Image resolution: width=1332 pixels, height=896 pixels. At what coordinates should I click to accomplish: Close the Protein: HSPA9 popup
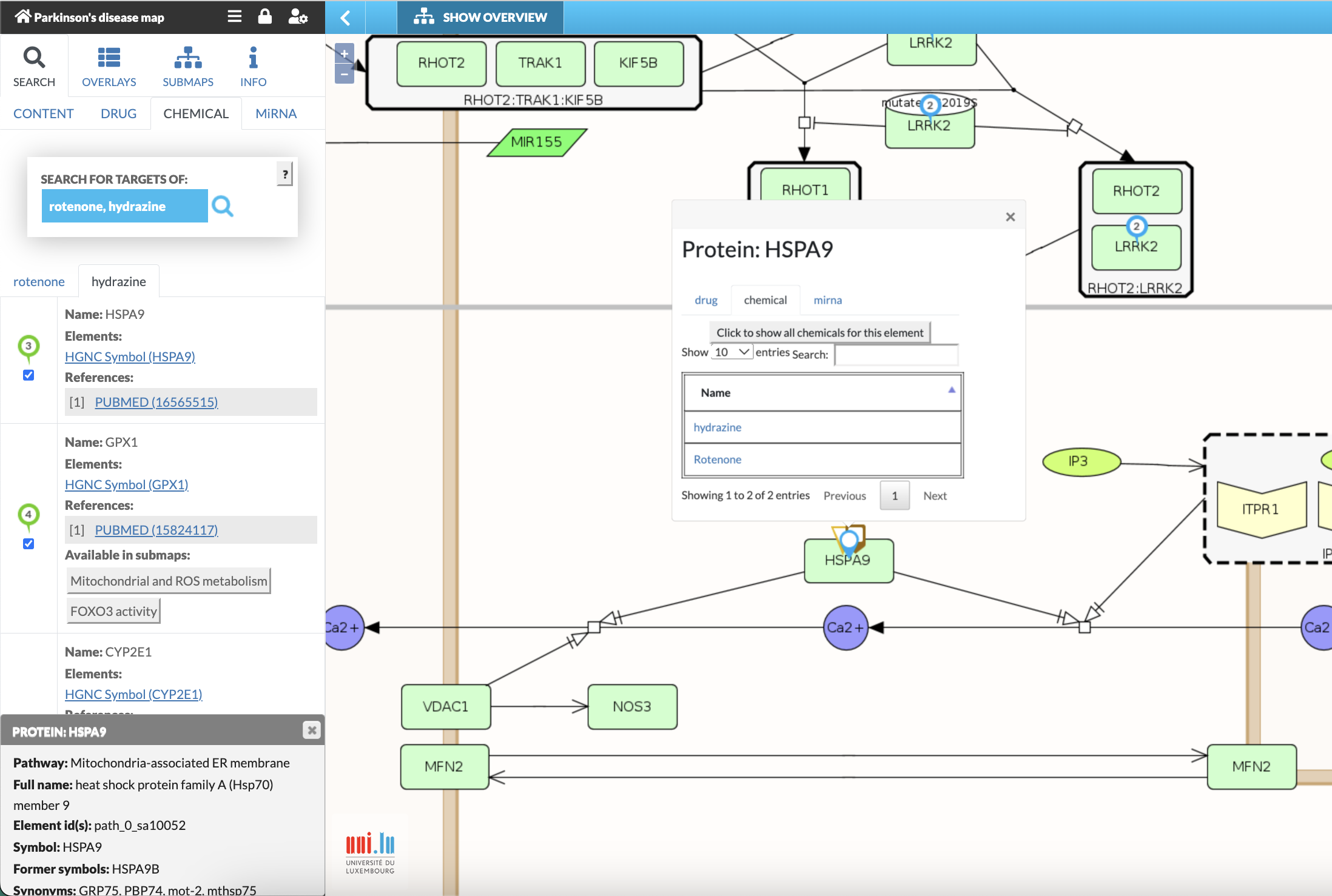click(x=1010, y=217)
